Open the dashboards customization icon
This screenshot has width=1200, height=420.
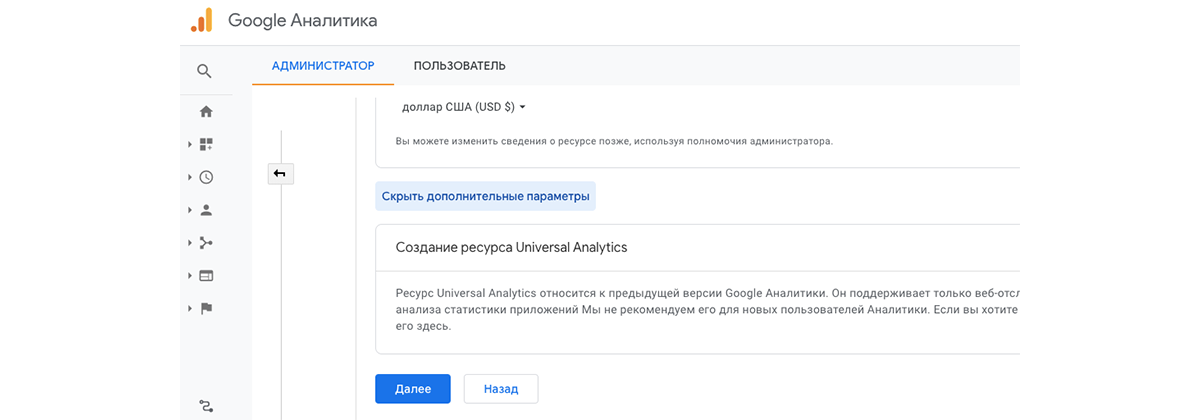click(206, 144)
